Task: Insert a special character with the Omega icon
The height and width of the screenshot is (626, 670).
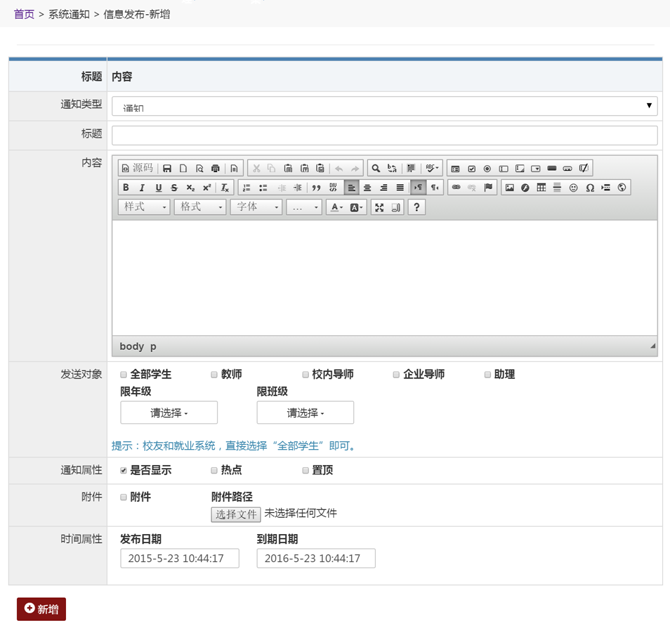Action: [x=590, y=188]
